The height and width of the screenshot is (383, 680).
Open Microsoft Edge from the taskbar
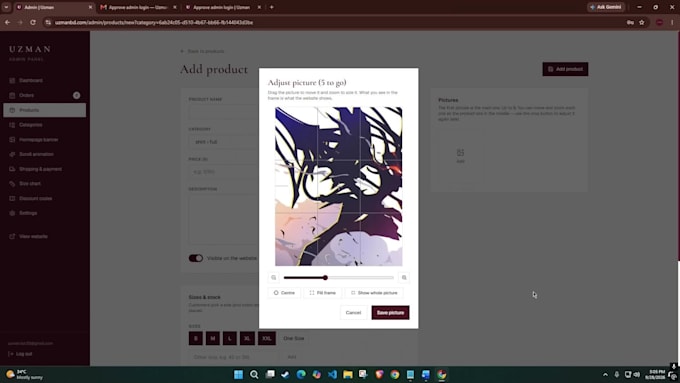(301, 374)
